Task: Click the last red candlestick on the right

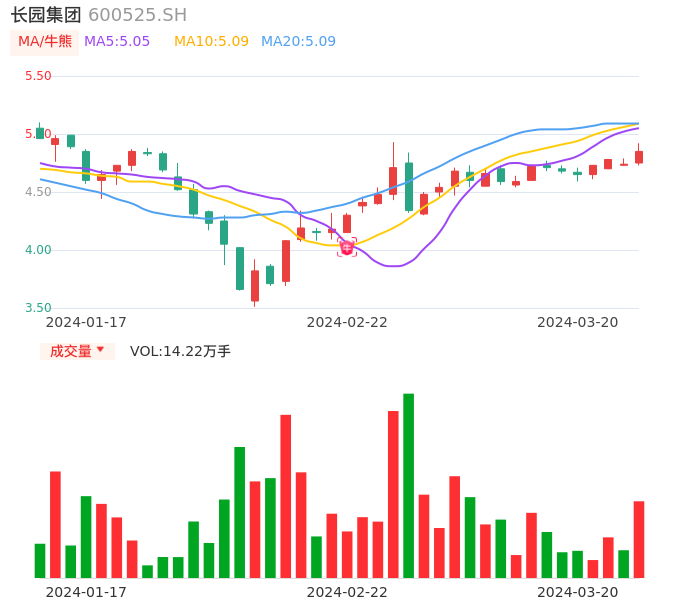Action: tap(638, 156)
